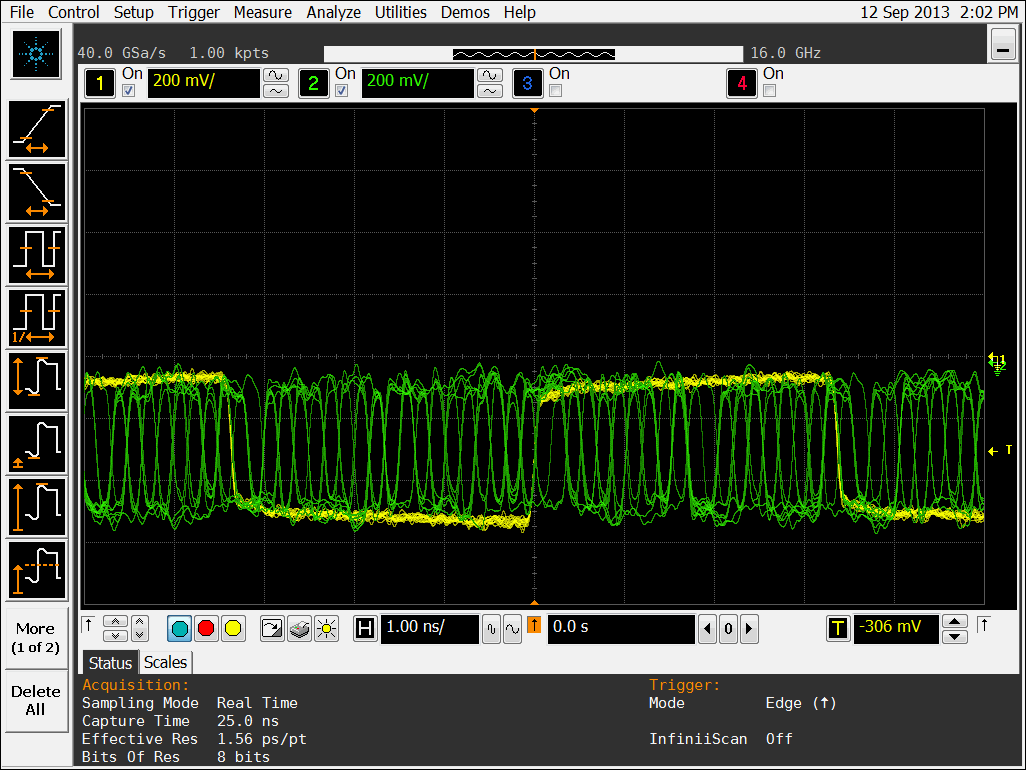Viewport: 1026px width, 770px height.
Task: Increase the trigger level with up arrow
Action: click(x=955, y=622)
